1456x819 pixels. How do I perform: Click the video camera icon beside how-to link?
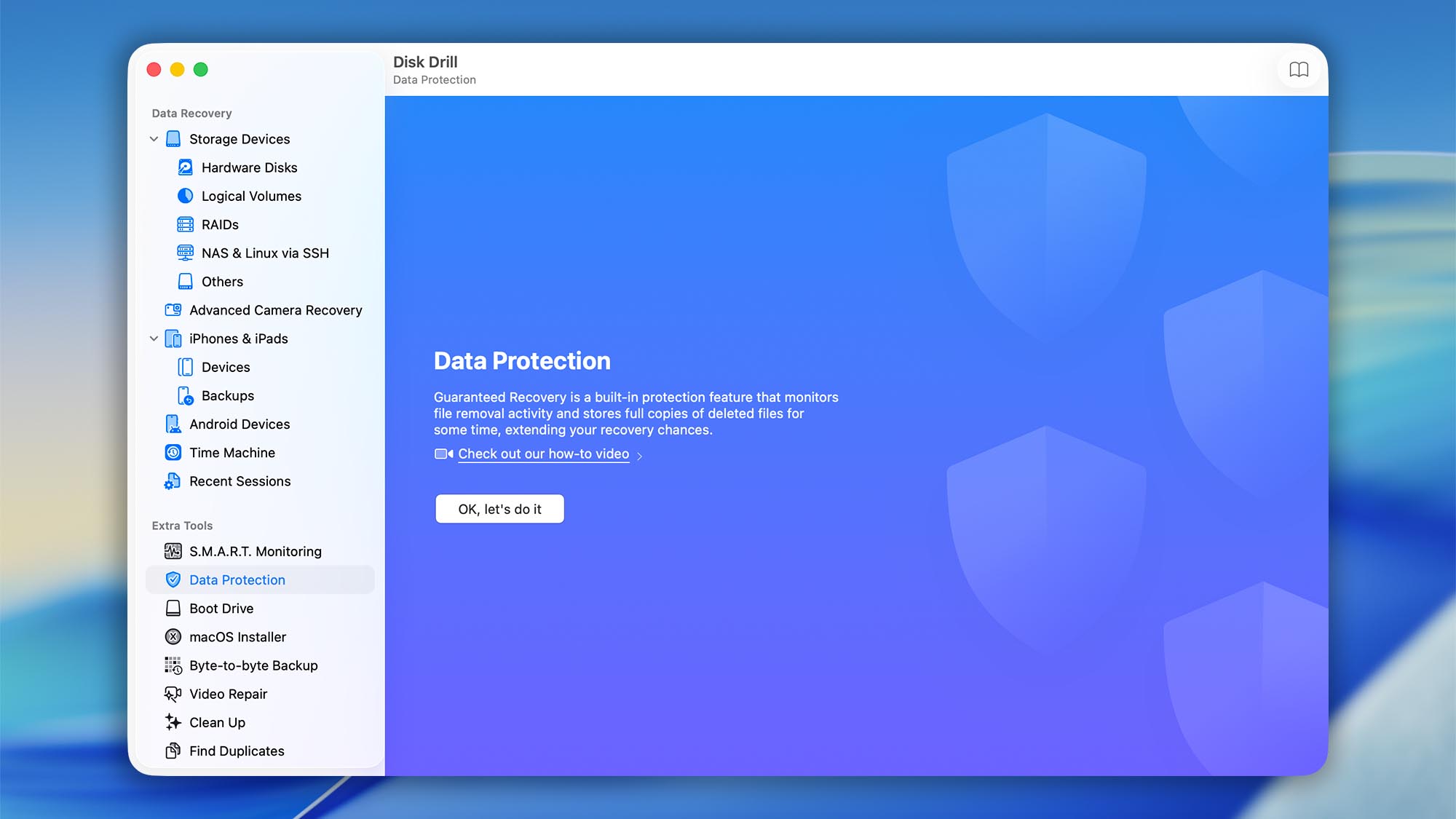(x=444, y=454)
